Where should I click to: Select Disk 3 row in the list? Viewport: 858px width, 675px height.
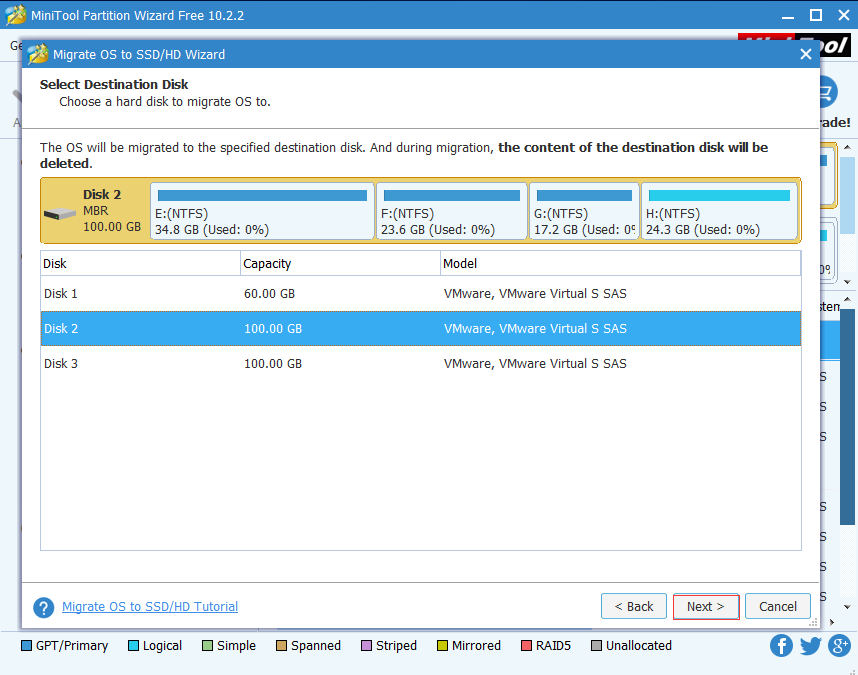421,364
